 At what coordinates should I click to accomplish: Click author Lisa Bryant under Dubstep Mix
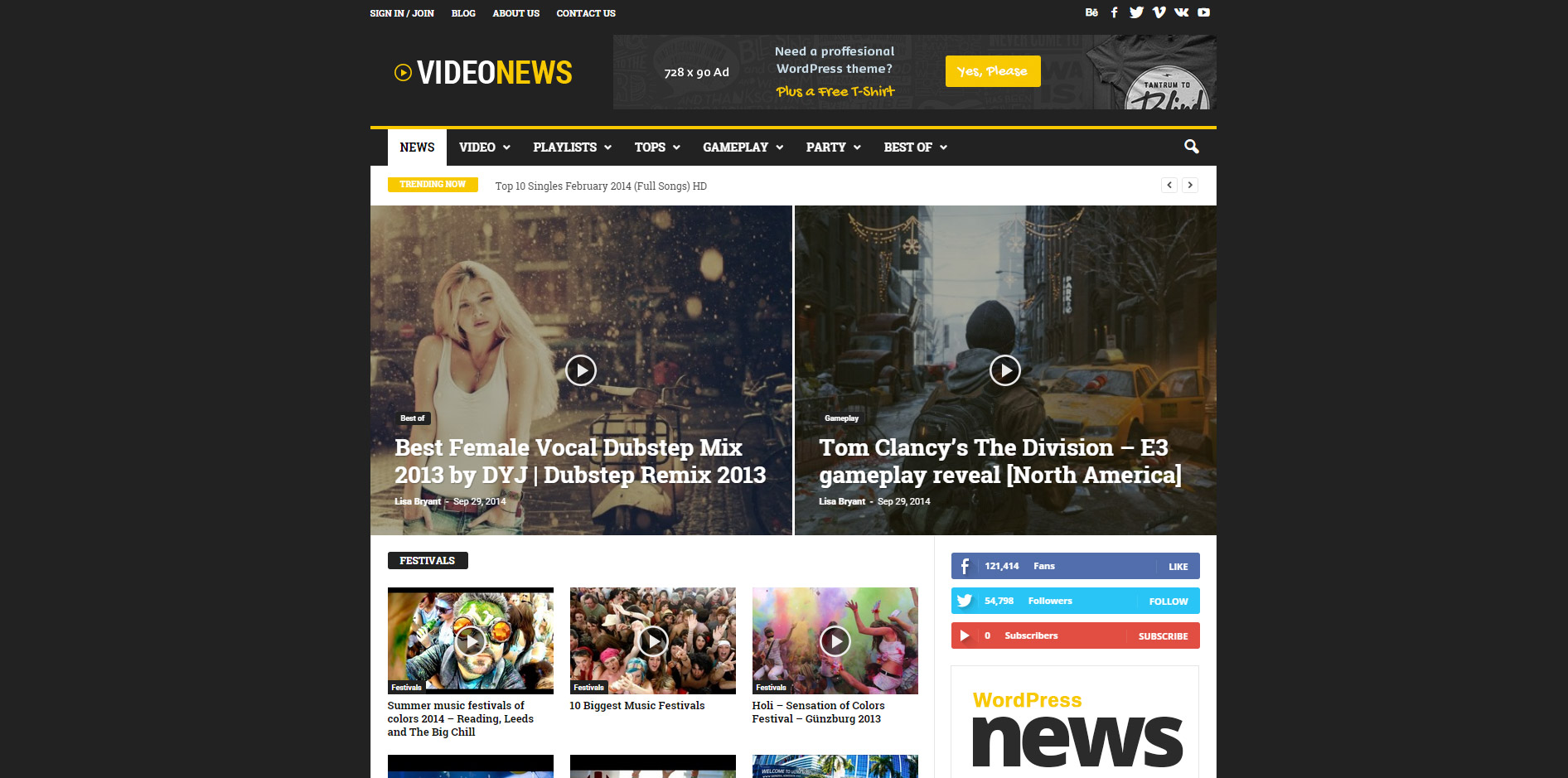pos(418,501)
